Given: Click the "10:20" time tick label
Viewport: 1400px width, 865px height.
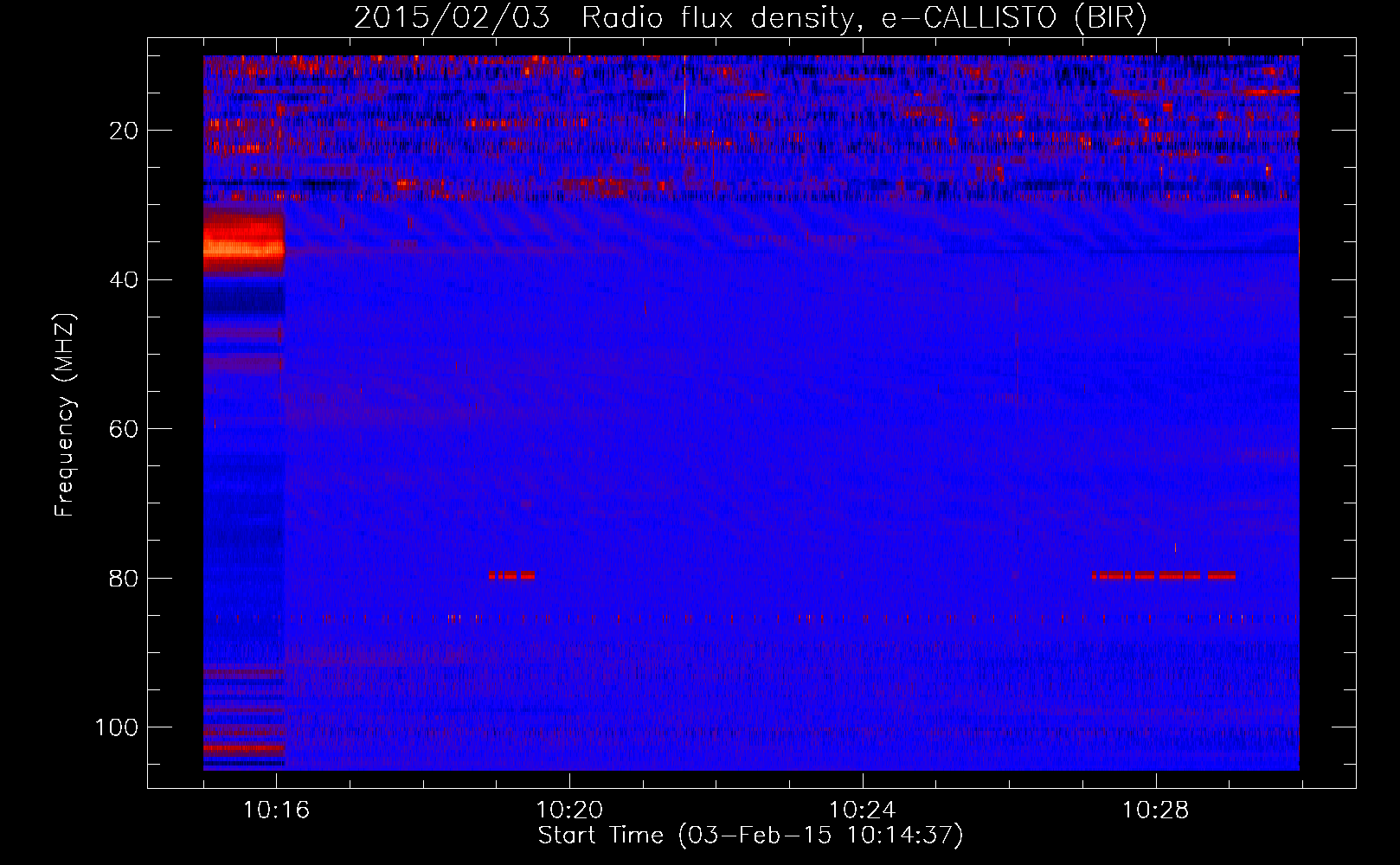Looking at the screenshot, I should coord(569,811).
